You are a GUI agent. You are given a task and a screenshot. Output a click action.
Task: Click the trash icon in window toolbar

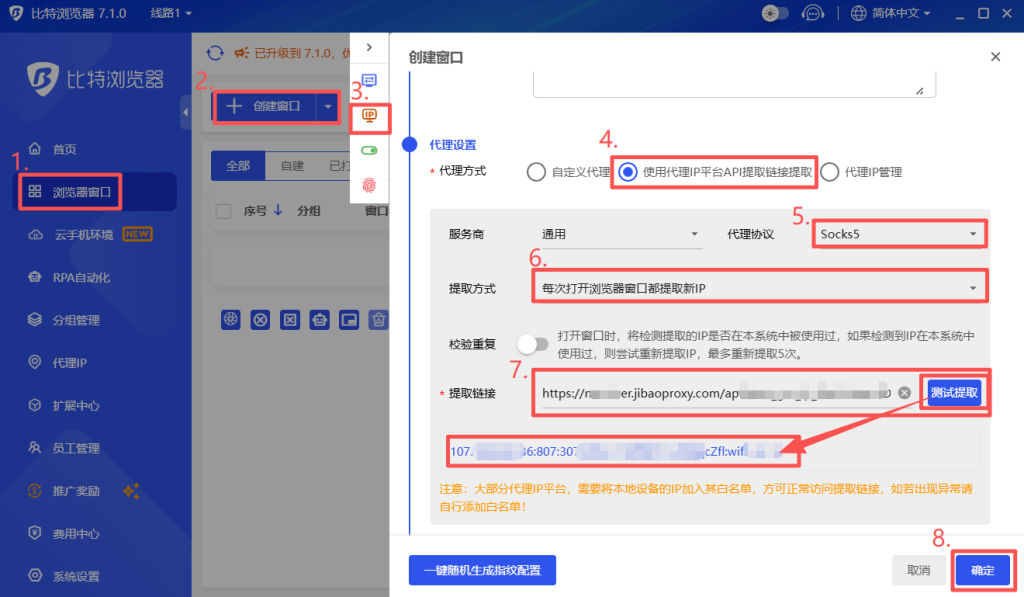point(379,320)
